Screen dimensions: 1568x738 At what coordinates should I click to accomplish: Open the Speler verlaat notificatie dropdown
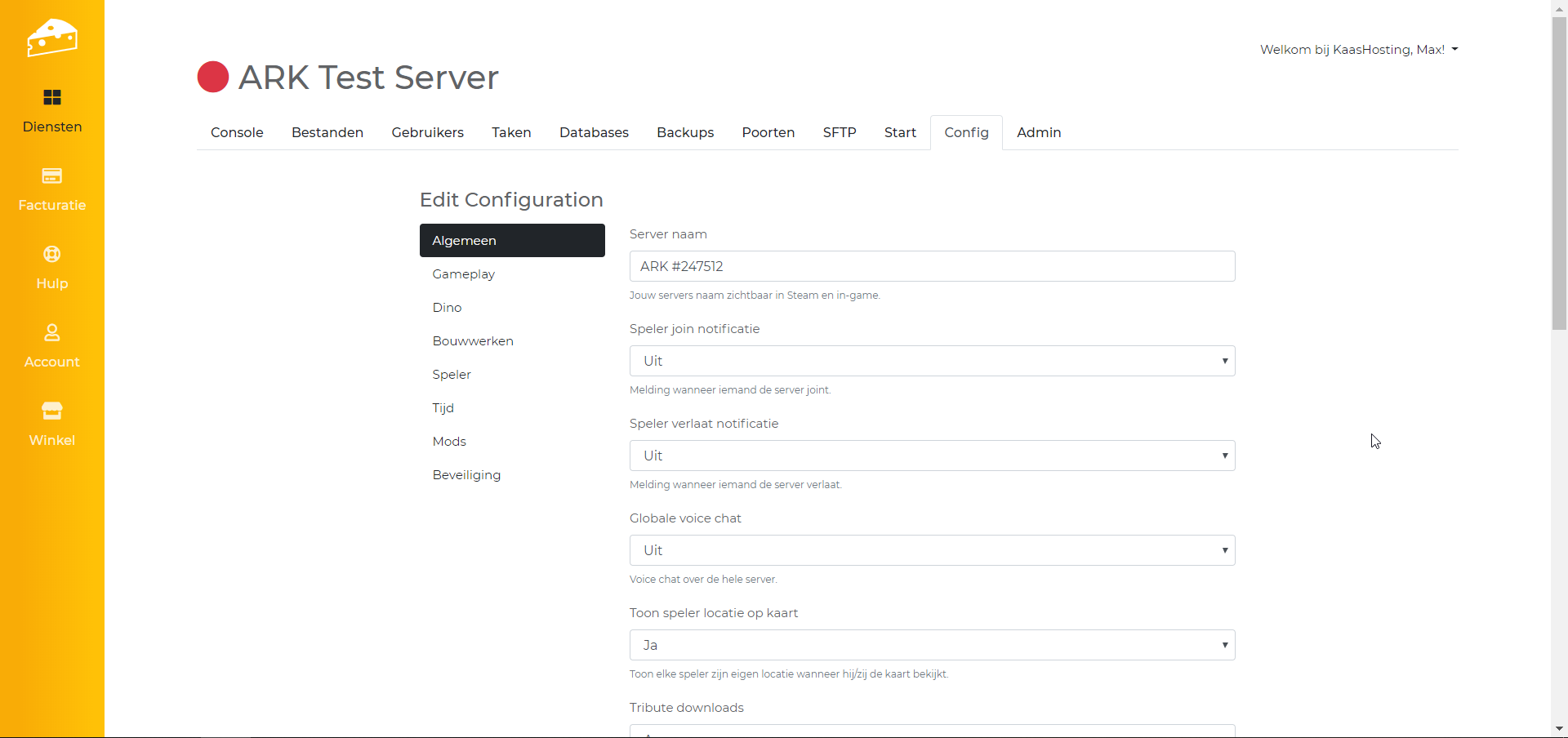(x=932, y=456)
